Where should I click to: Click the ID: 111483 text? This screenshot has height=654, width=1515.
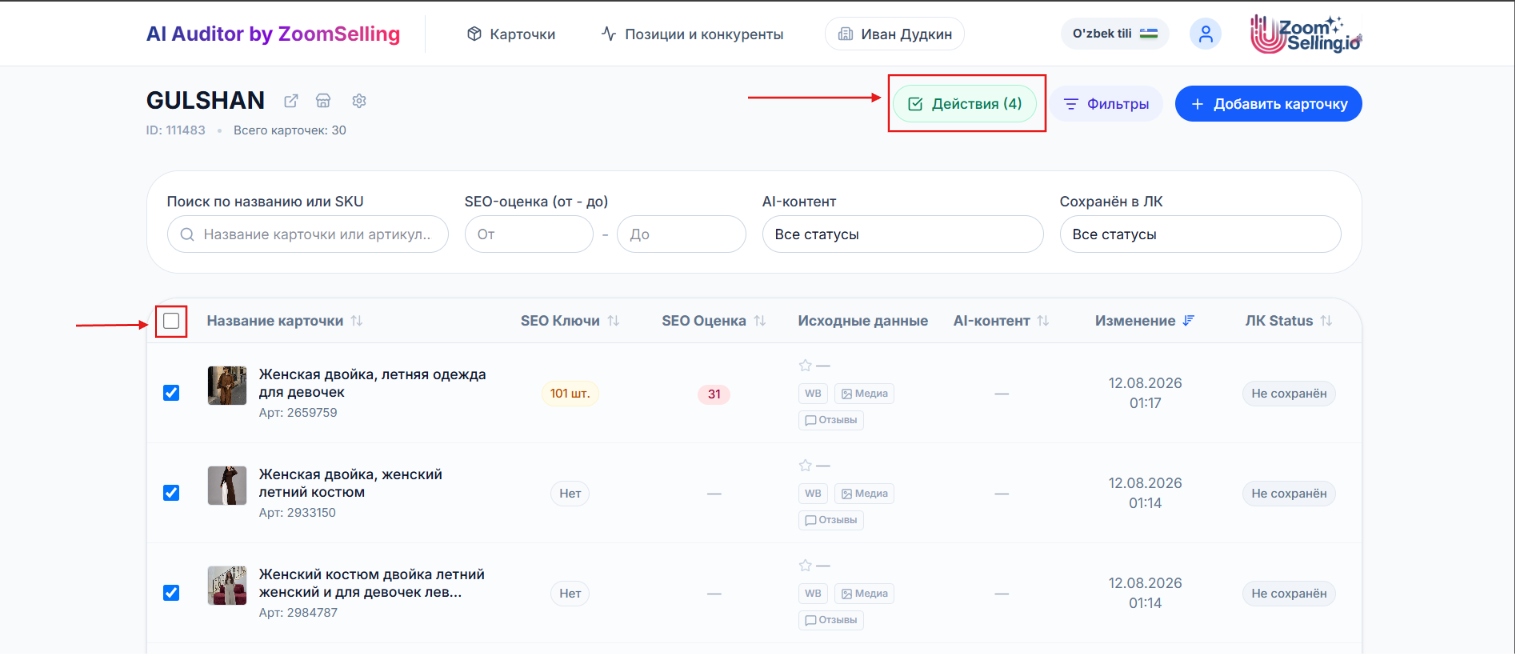[x=176, y=130]
